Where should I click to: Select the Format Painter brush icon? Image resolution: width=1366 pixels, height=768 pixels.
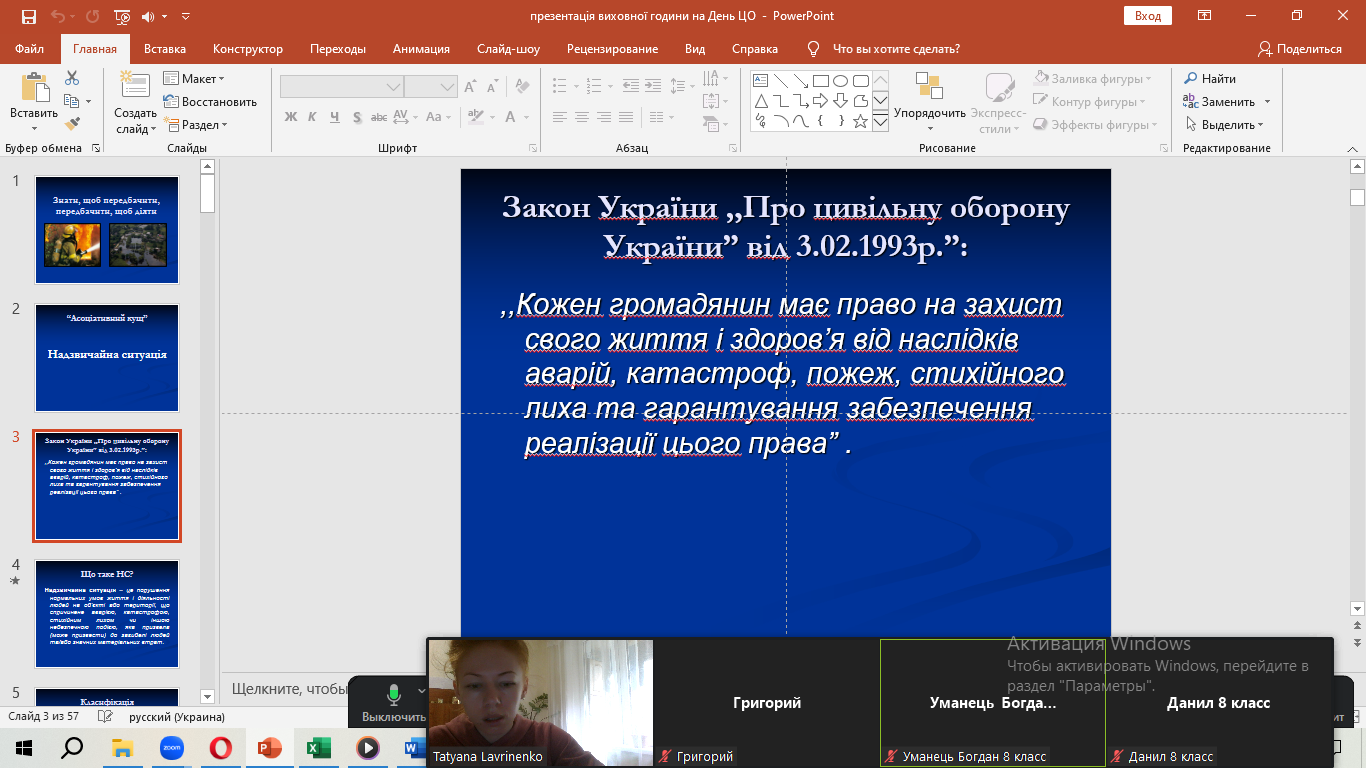point(72,124)
